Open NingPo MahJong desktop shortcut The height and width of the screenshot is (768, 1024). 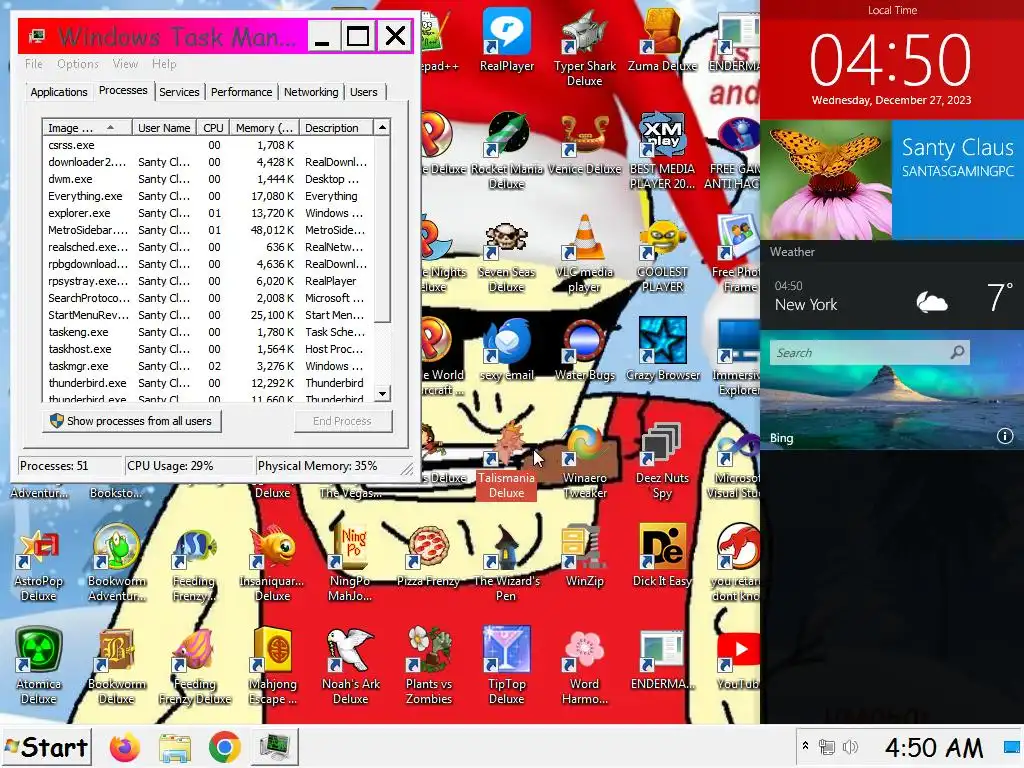(351, 564)
